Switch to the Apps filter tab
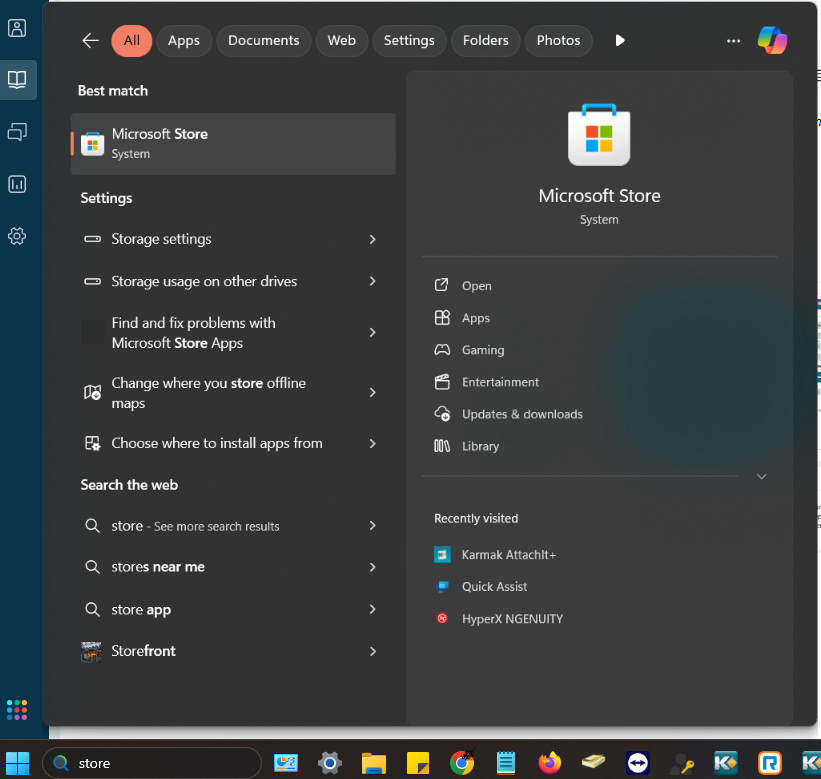This screenshot has width=821, height=779. coord(184,40)
